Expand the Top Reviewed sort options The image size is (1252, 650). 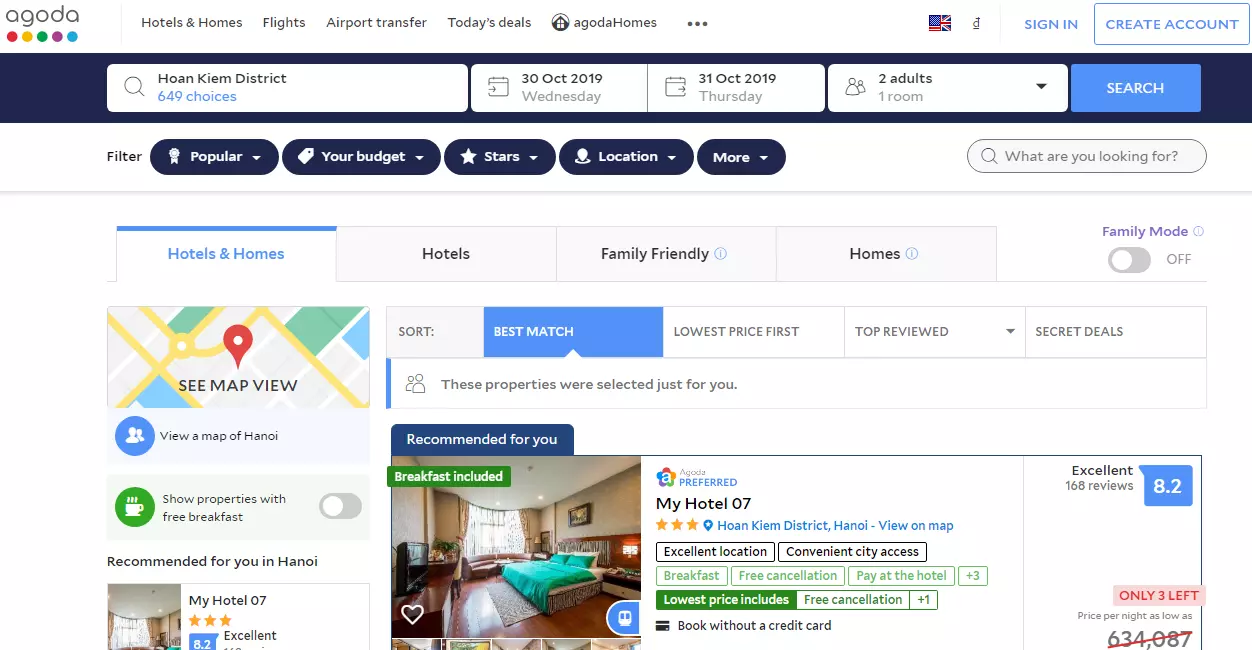click(x=934, y=332)
